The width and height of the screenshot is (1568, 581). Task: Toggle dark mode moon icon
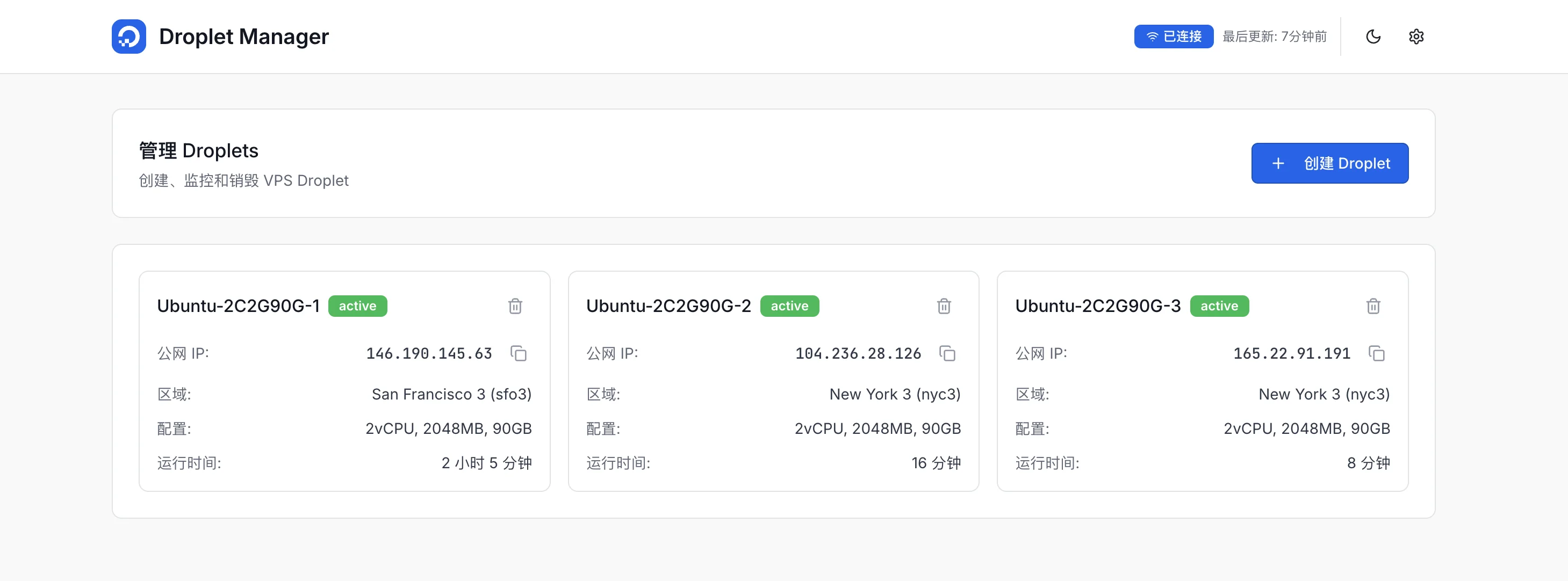click(1372, 37)
